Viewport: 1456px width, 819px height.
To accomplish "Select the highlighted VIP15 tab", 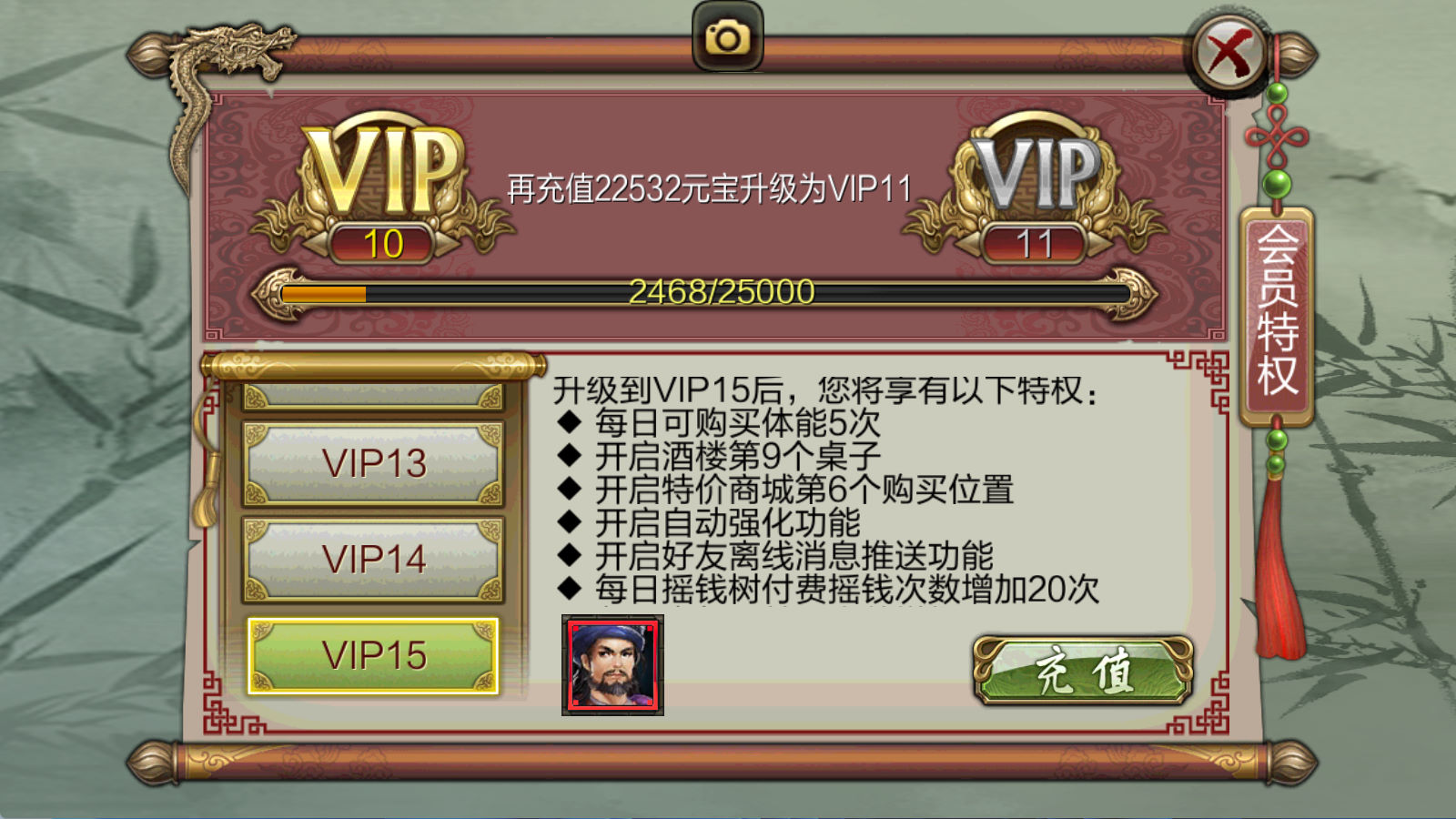I will point(373,655).
